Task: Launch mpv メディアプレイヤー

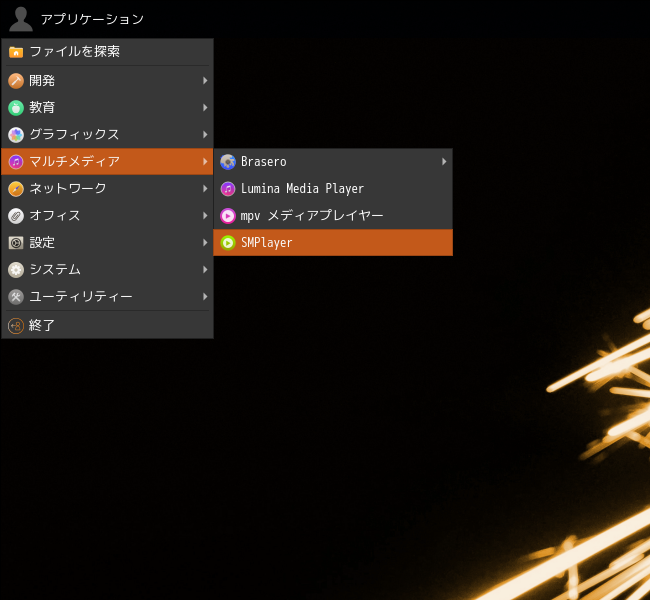Action: click(x=333, y=216)
